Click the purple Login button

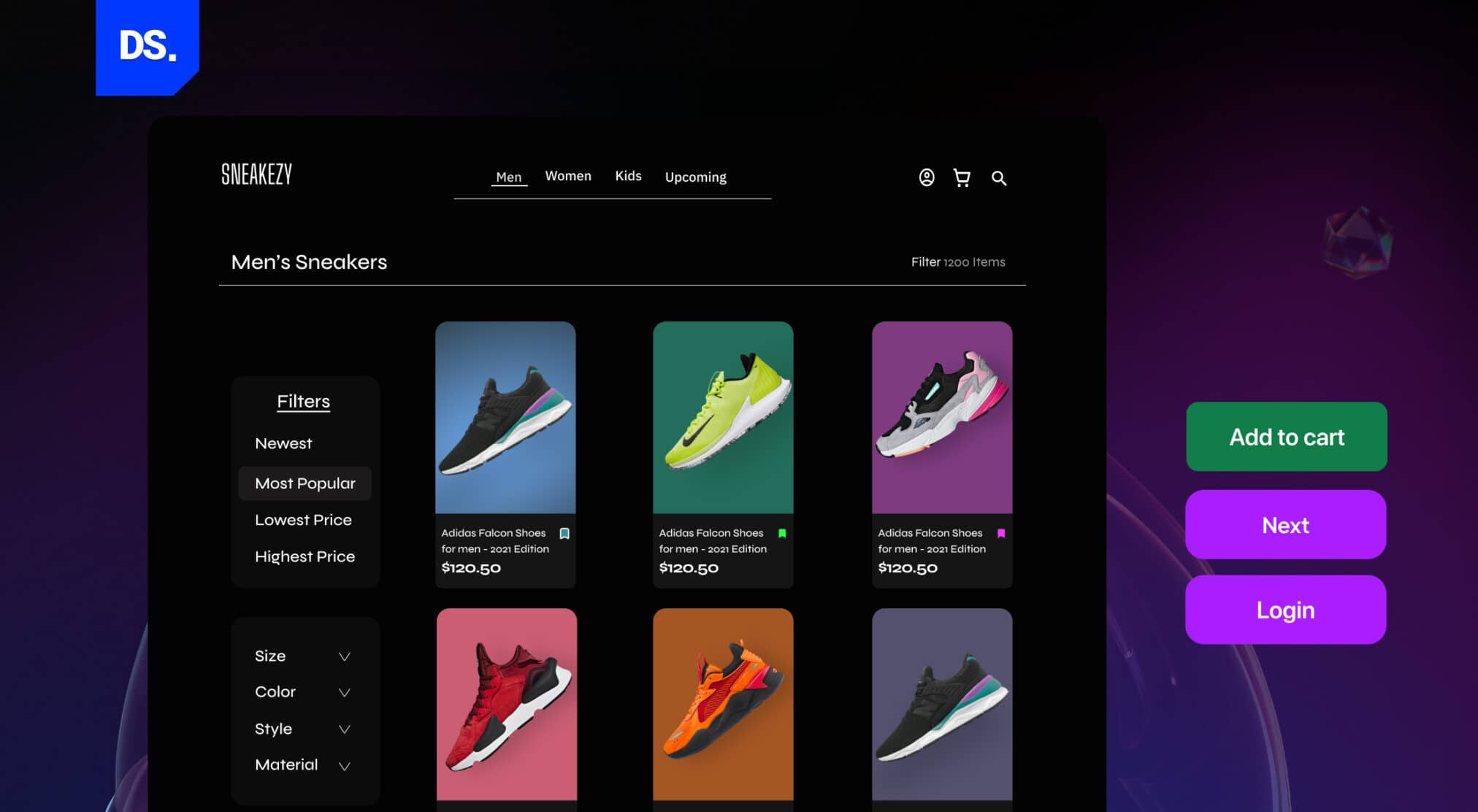1286,610
